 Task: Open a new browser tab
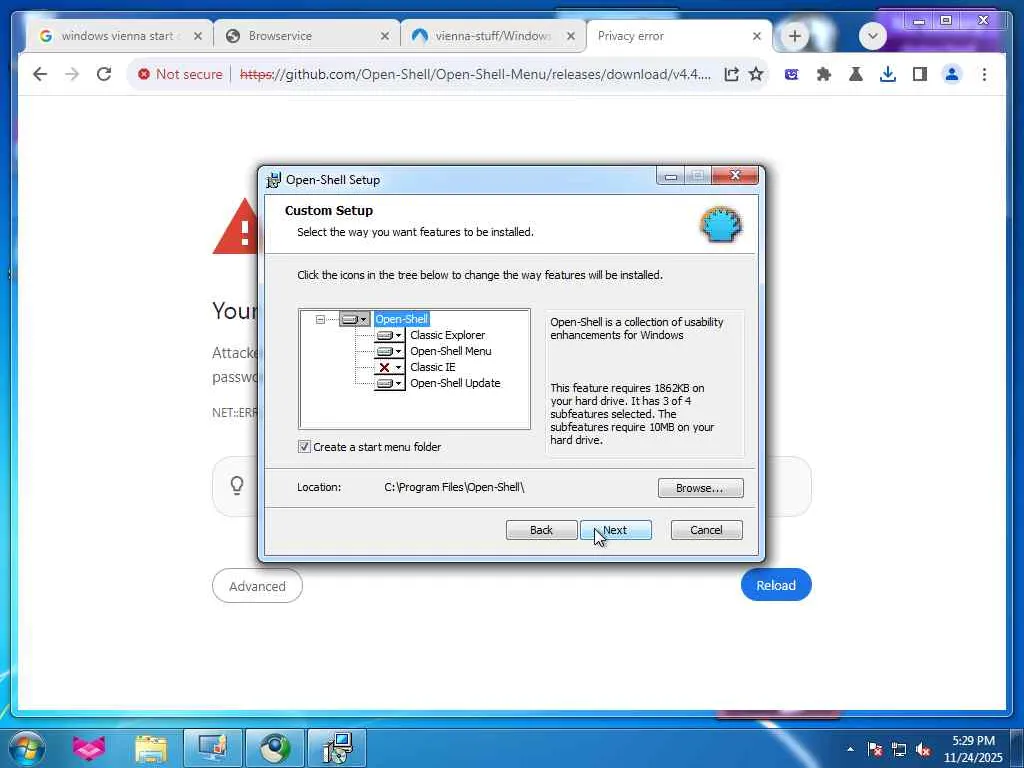point(794,36)
